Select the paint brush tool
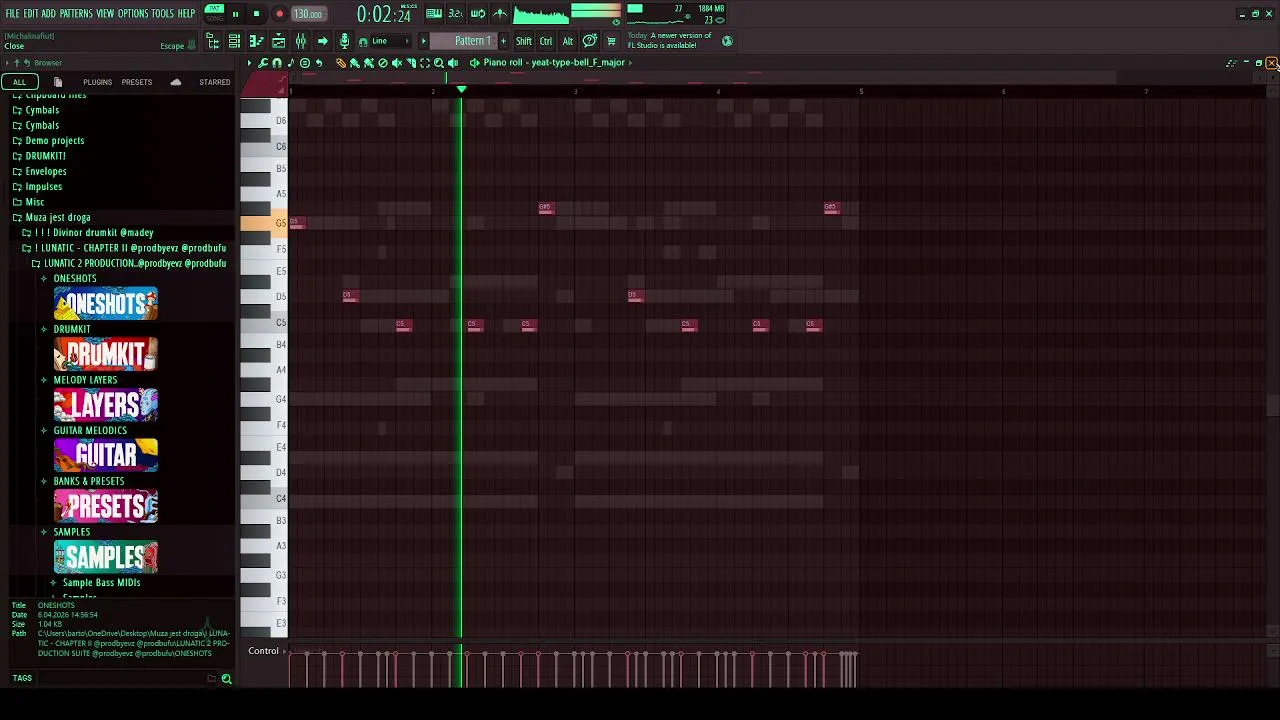 click(x=355, y=63)
